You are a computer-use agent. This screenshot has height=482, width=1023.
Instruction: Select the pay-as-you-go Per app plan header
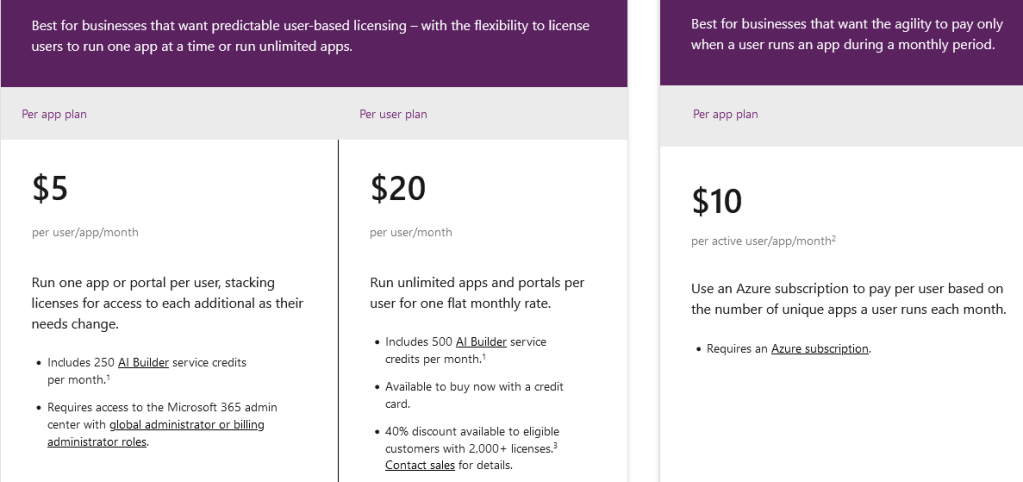pos(725,114)
